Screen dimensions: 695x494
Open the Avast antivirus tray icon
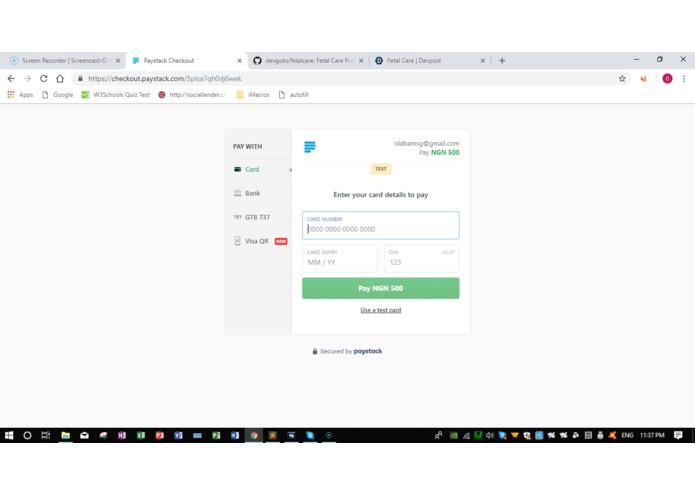(612, 436)
